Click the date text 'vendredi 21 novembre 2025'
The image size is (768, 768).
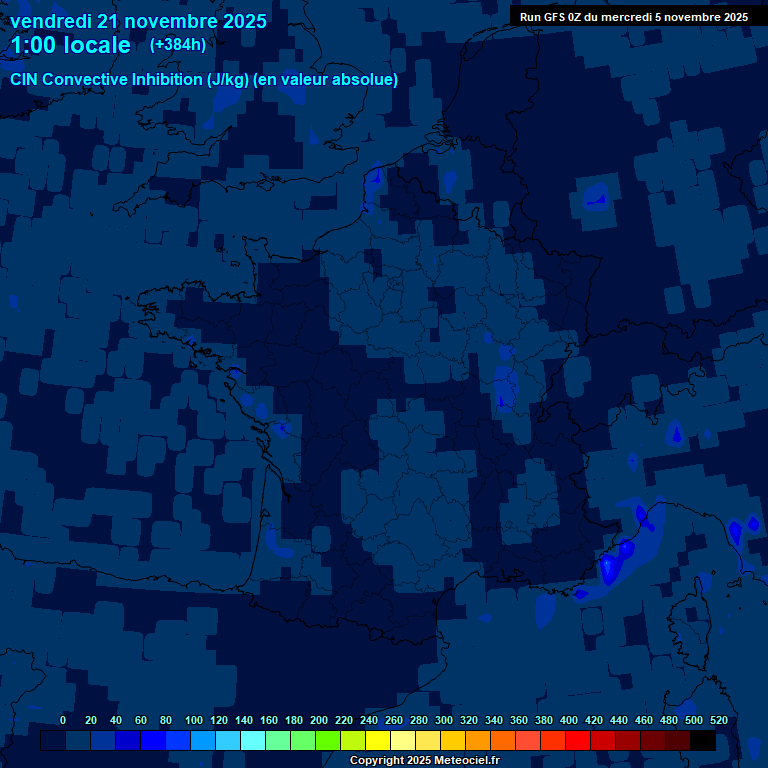(x=138, y=22)
